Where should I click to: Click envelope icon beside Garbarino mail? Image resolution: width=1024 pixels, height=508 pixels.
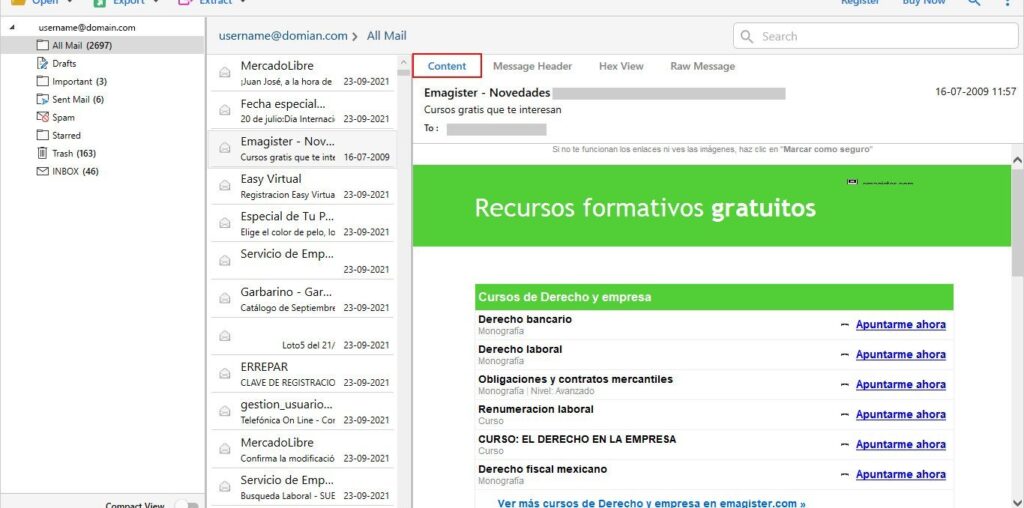pos(225,298)
